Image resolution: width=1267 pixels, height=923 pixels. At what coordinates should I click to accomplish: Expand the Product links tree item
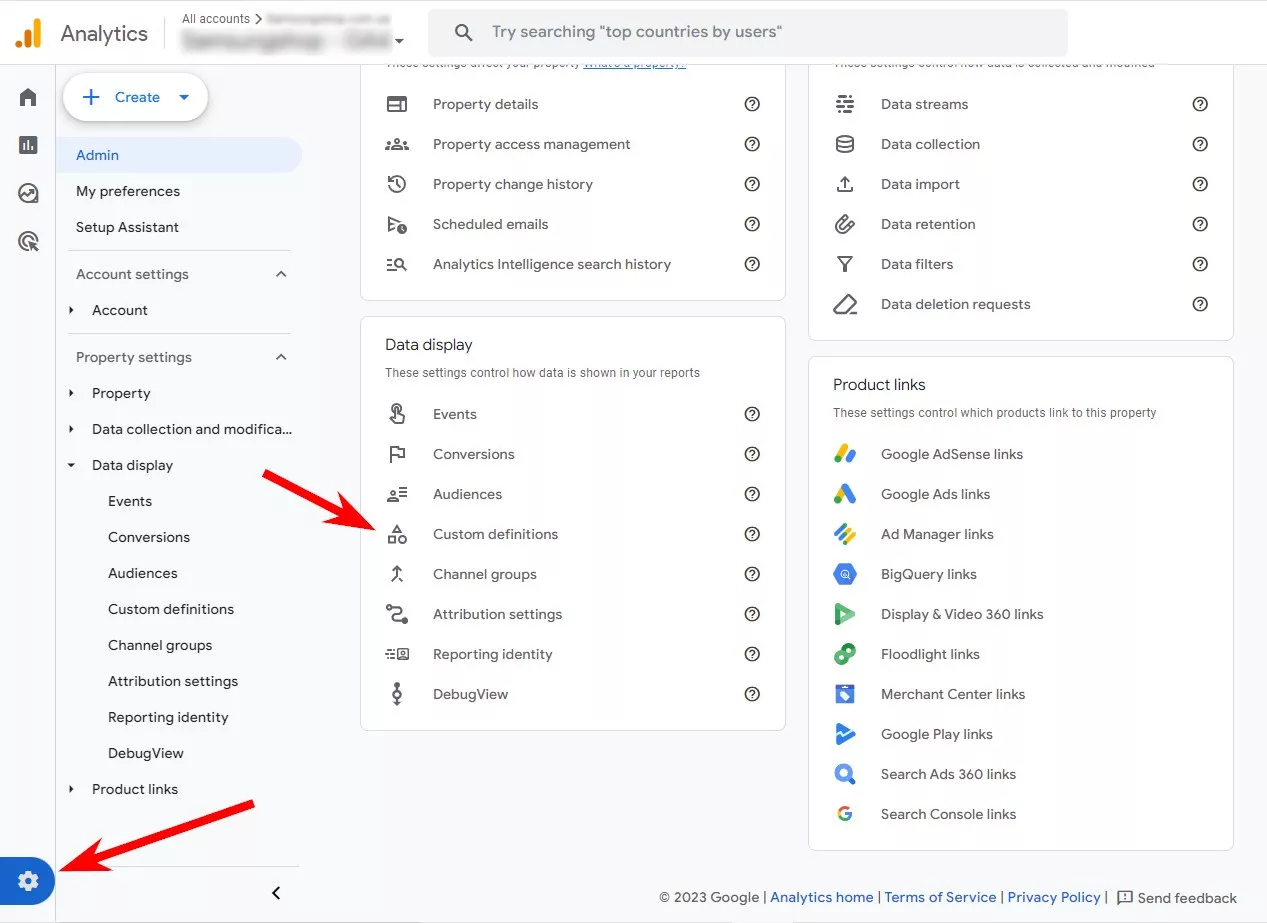(x=71, y=789)
